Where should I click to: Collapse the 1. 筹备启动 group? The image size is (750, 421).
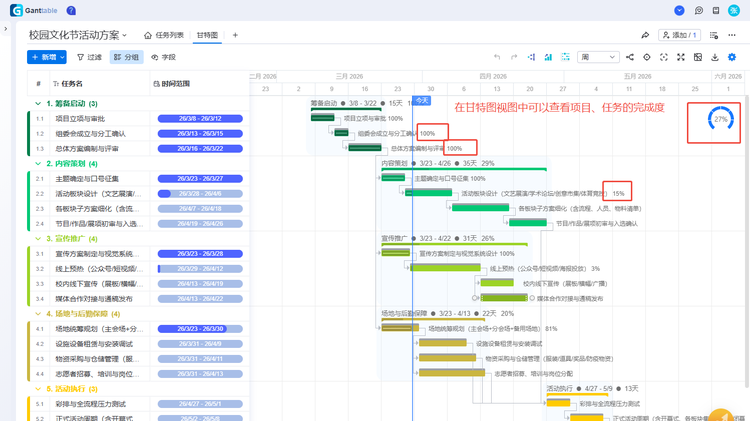[38, 103]
